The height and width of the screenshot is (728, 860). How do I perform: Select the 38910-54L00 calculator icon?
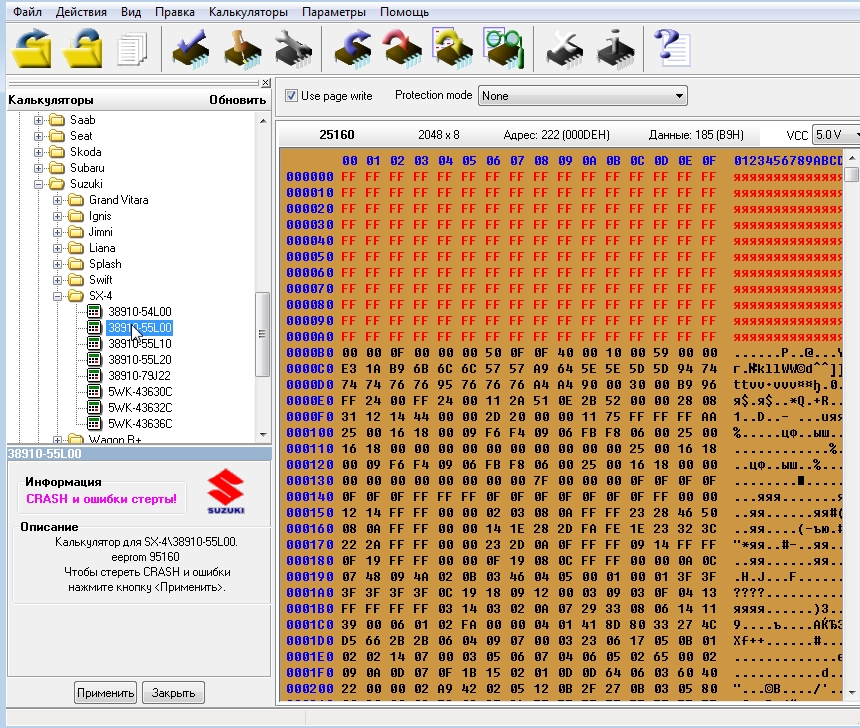pos(94,312)
